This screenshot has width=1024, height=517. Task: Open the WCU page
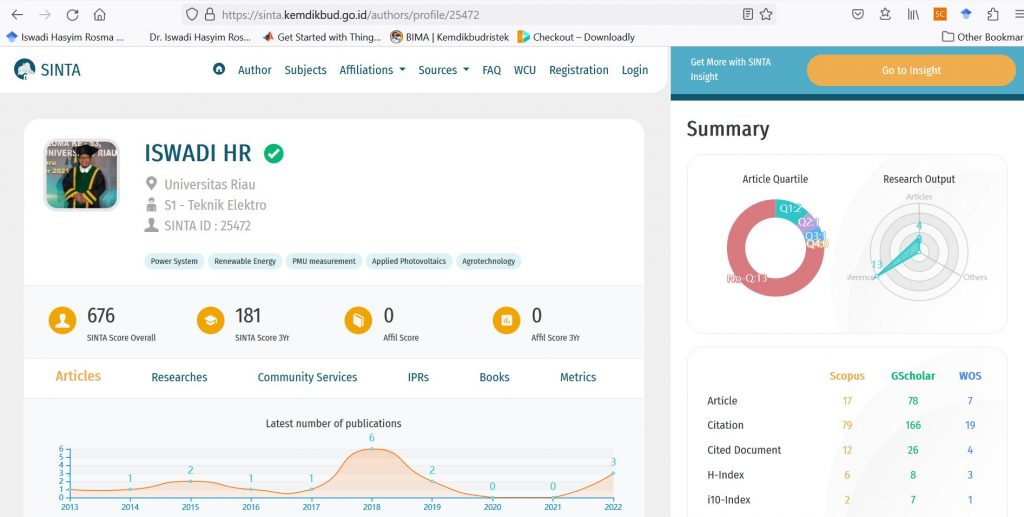coord(524,70)
